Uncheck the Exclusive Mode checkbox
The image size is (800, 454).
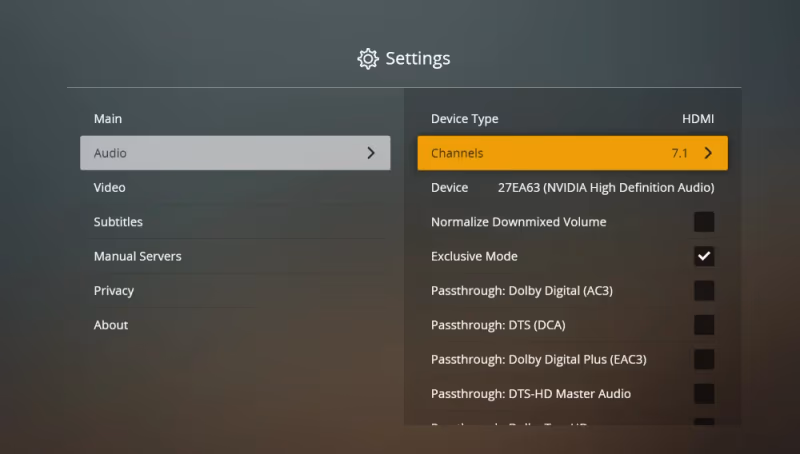point(704,256)
